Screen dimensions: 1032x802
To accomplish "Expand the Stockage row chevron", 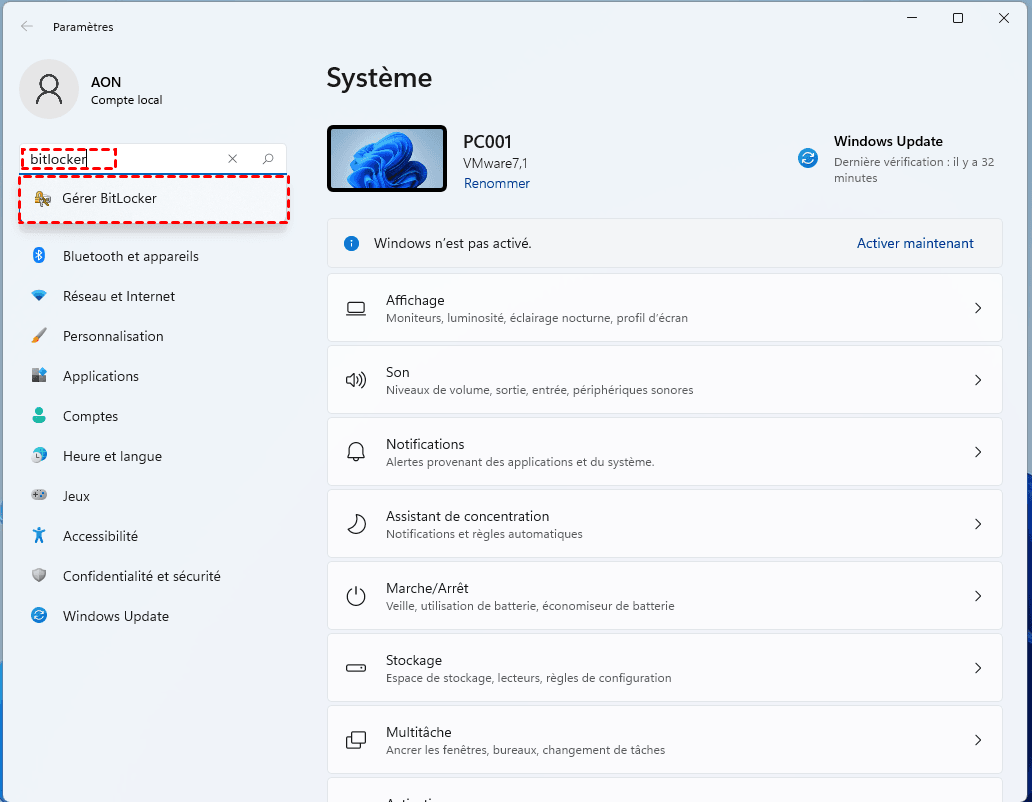I will click(x=978, y=668).
